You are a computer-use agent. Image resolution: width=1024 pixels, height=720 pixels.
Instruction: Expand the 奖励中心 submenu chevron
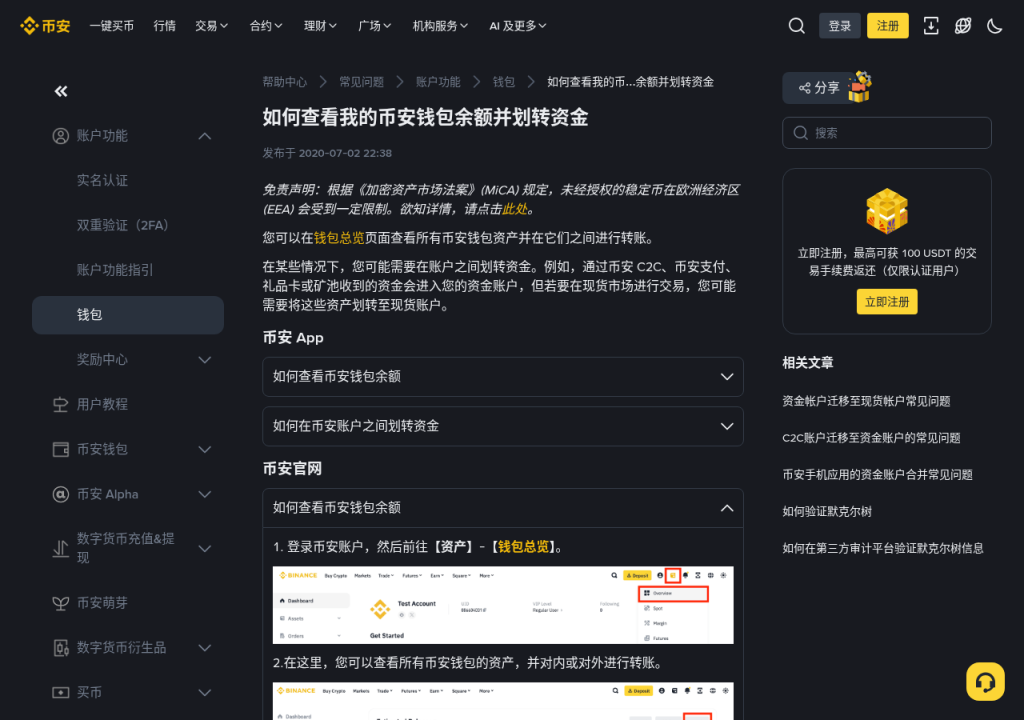pyautogui.click(x=204, y=360)
